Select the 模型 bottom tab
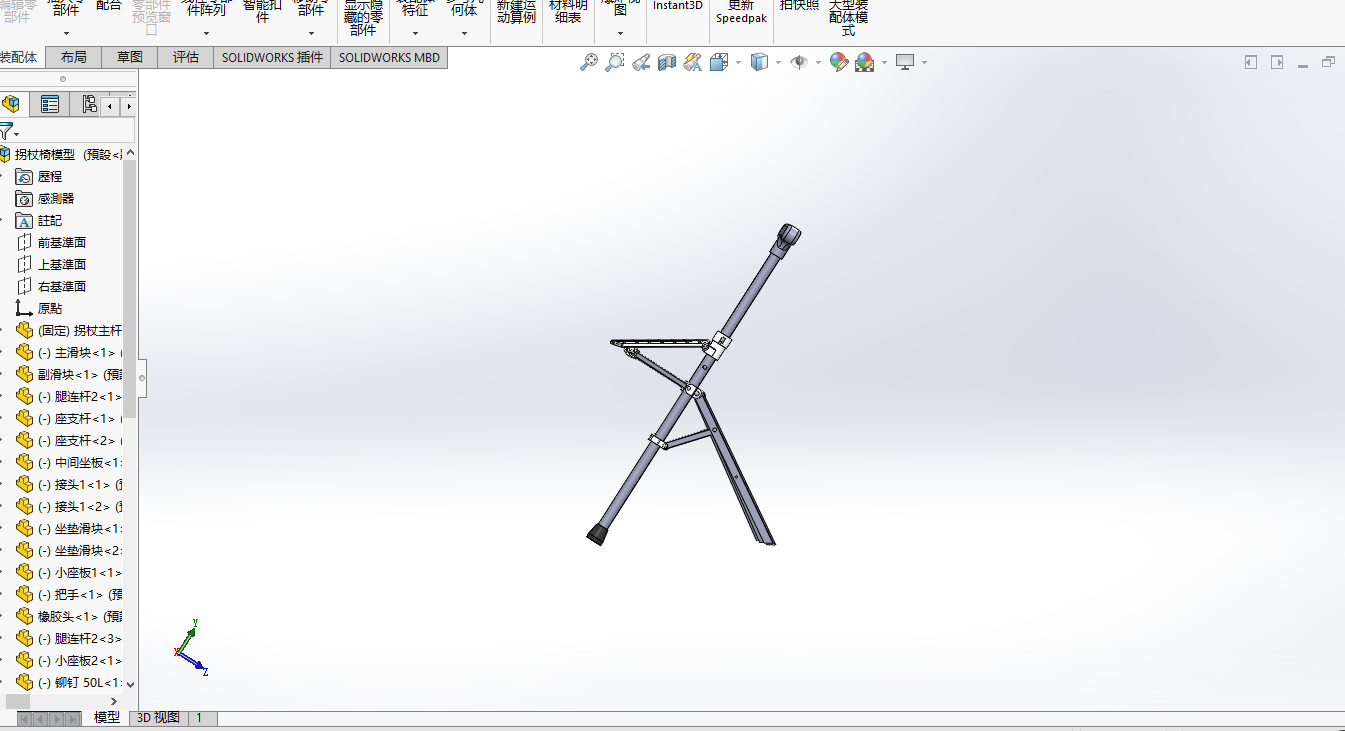 pyautogui.click(x=107, y=717)
